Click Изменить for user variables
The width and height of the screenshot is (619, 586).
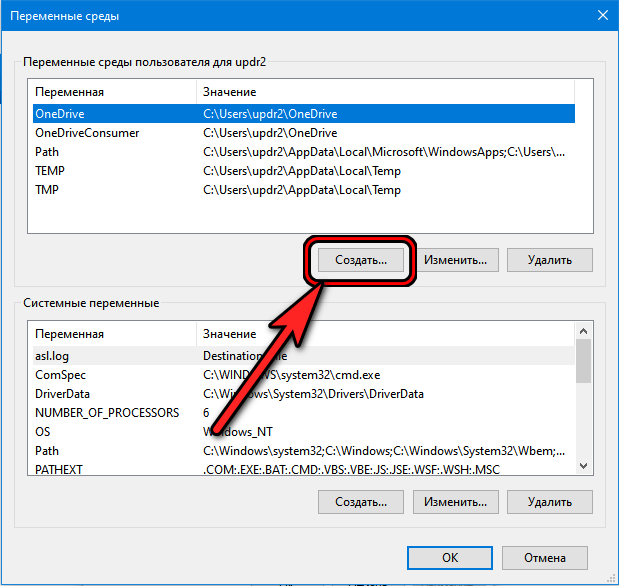pos(455,259)
